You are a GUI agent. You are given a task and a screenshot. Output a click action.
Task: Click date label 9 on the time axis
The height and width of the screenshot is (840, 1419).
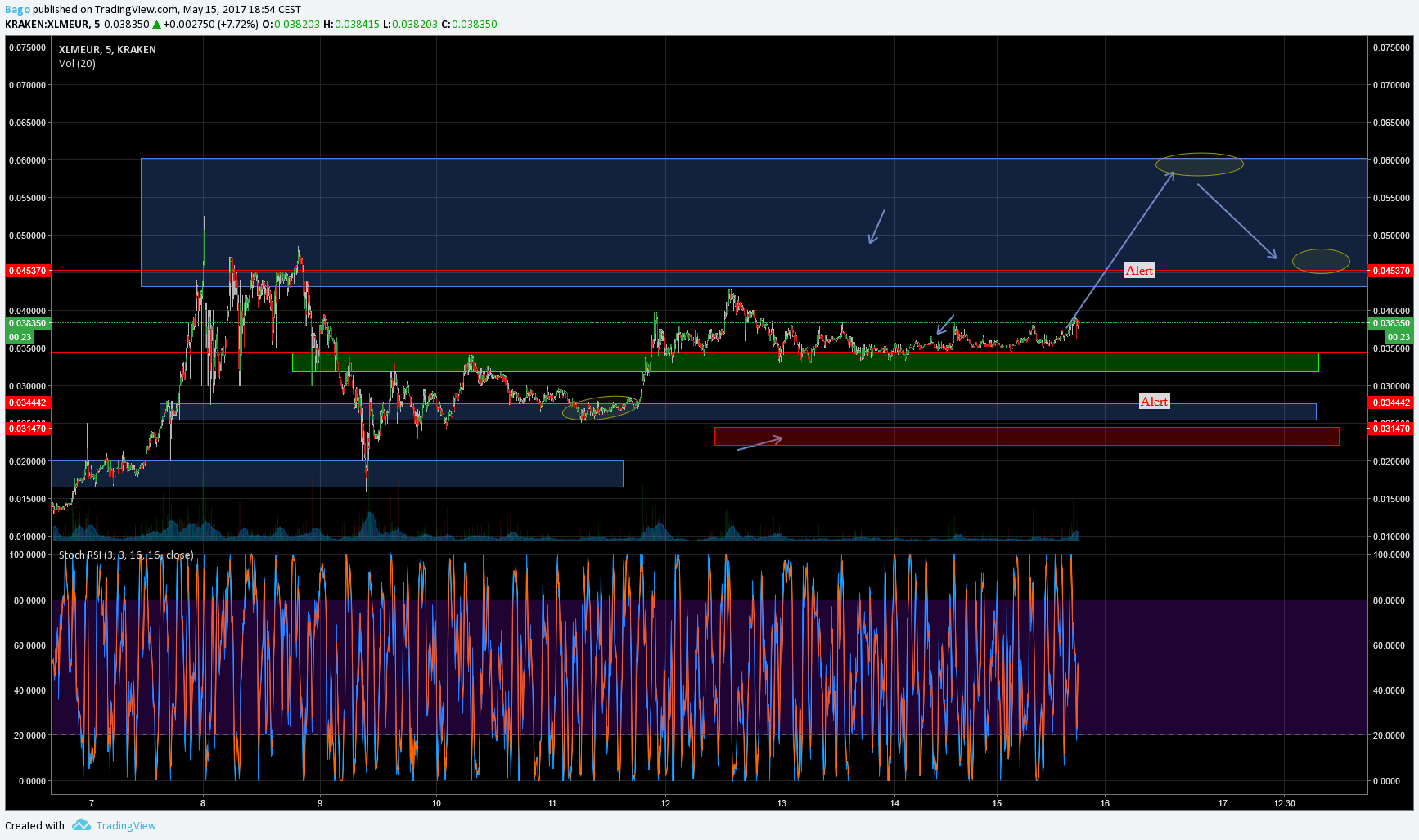(x=320, y=803)
